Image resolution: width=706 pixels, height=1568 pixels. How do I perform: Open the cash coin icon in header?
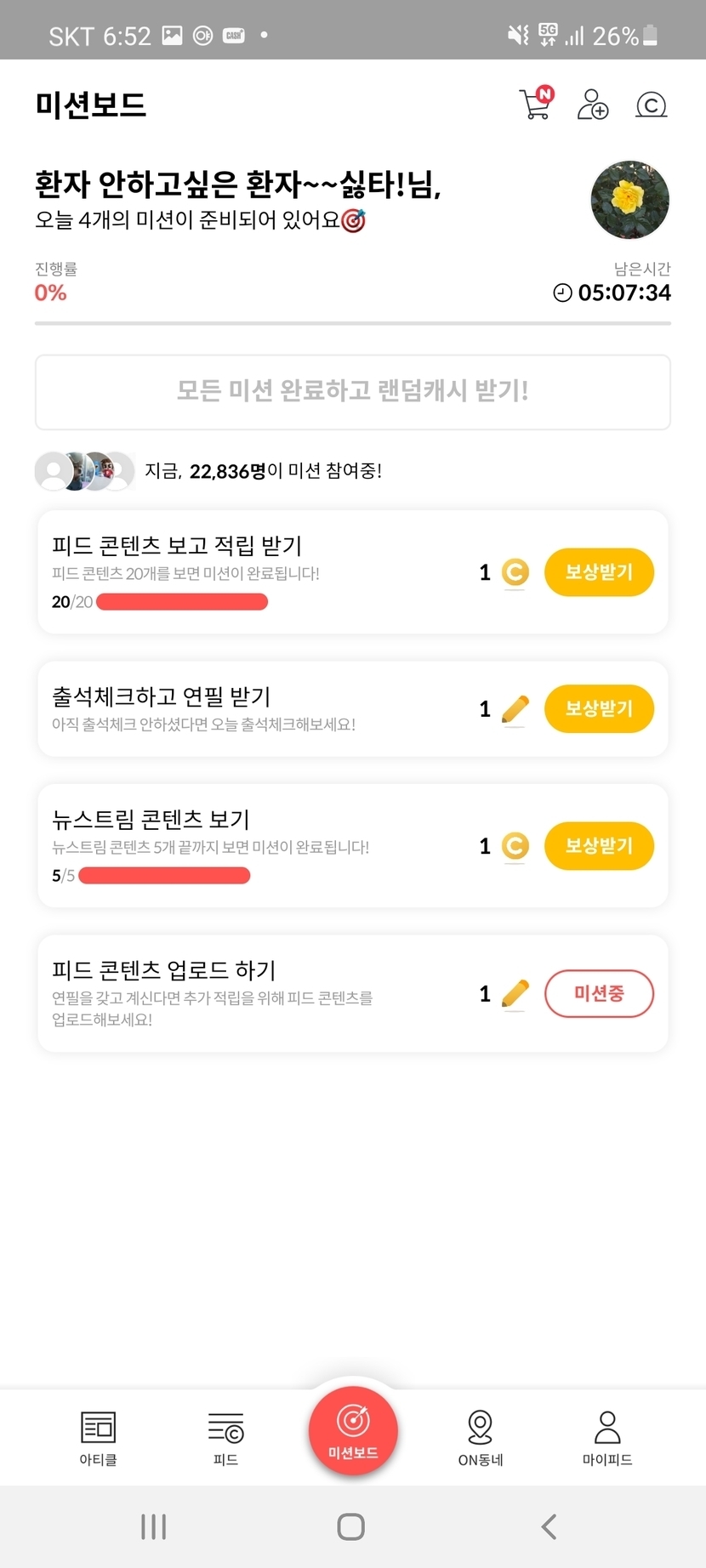(x=651, y=105)
